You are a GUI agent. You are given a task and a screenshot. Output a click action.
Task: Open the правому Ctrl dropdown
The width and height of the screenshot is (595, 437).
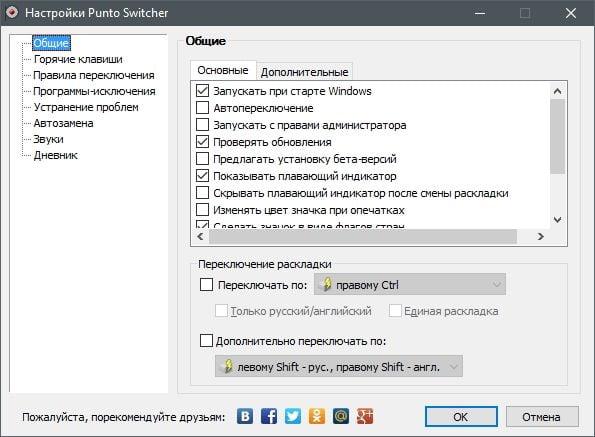pos(410,284)
